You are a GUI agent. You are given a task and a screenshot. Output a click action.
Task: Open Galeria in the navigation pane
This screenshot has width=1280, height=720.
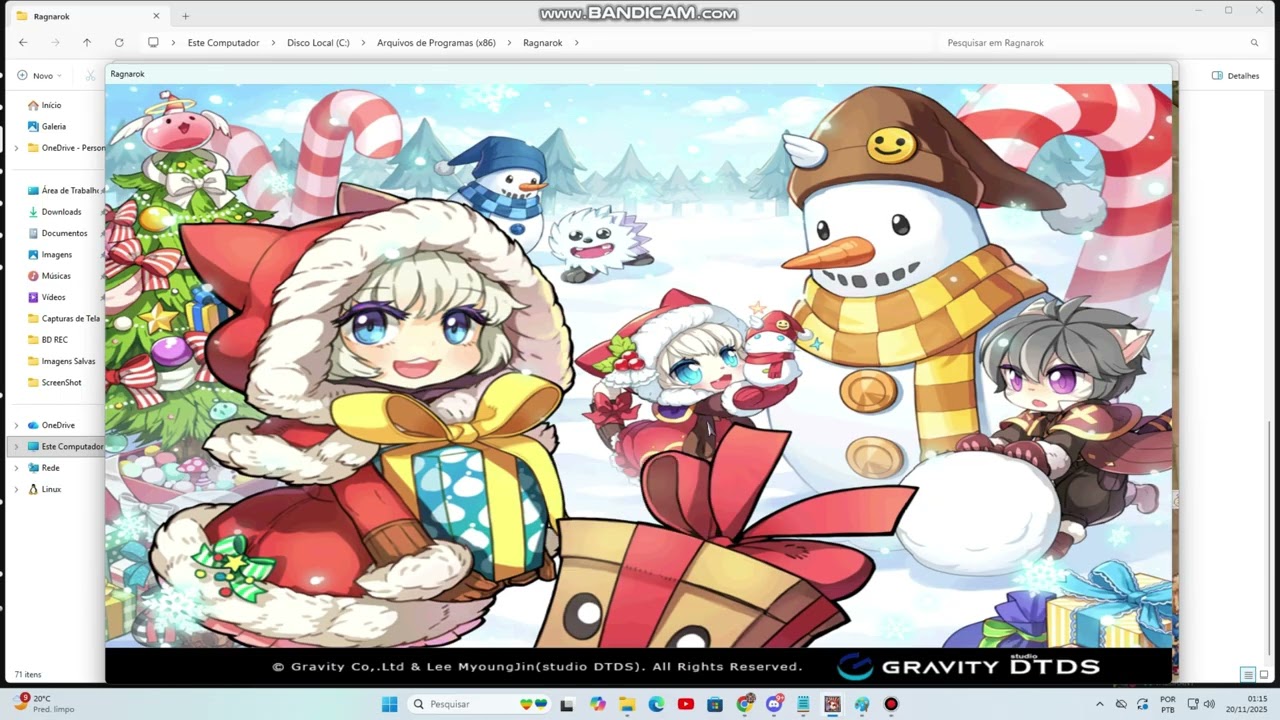coord(47,126)
